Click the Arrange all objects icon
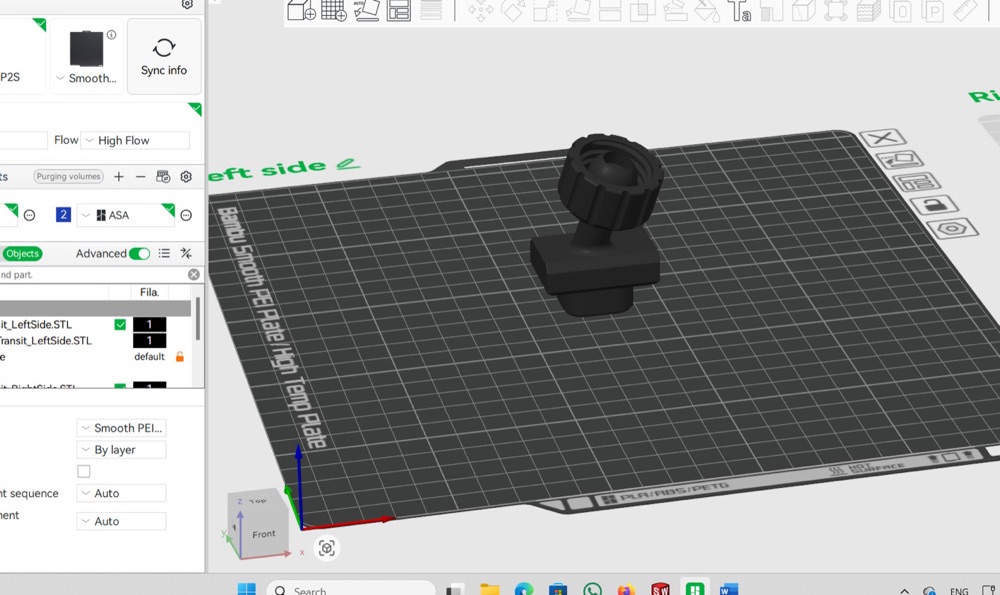Screen dimensions: 1000x595 [399, 10]
